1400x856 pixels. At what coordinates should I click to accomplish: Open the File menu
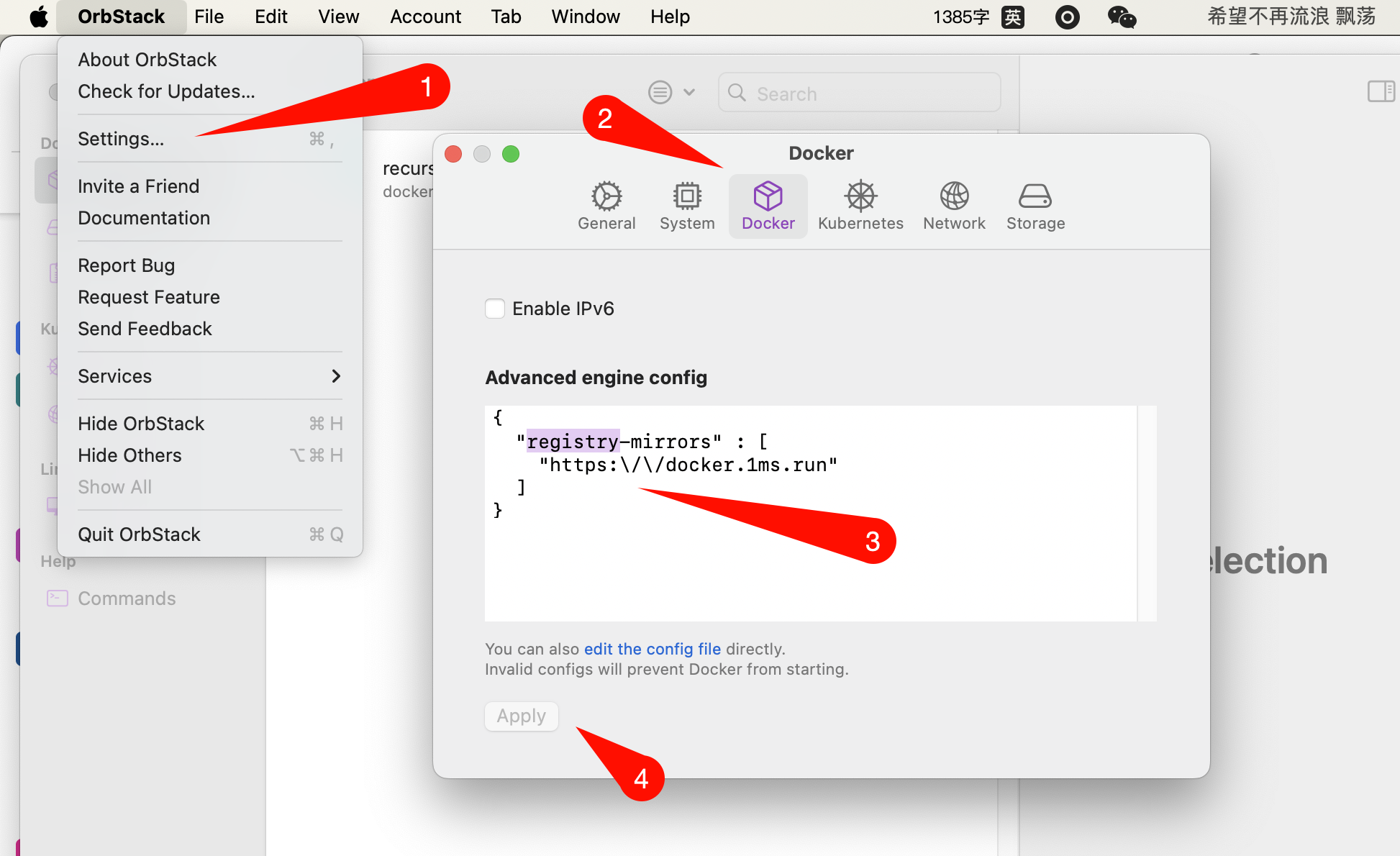coord(209,17)
